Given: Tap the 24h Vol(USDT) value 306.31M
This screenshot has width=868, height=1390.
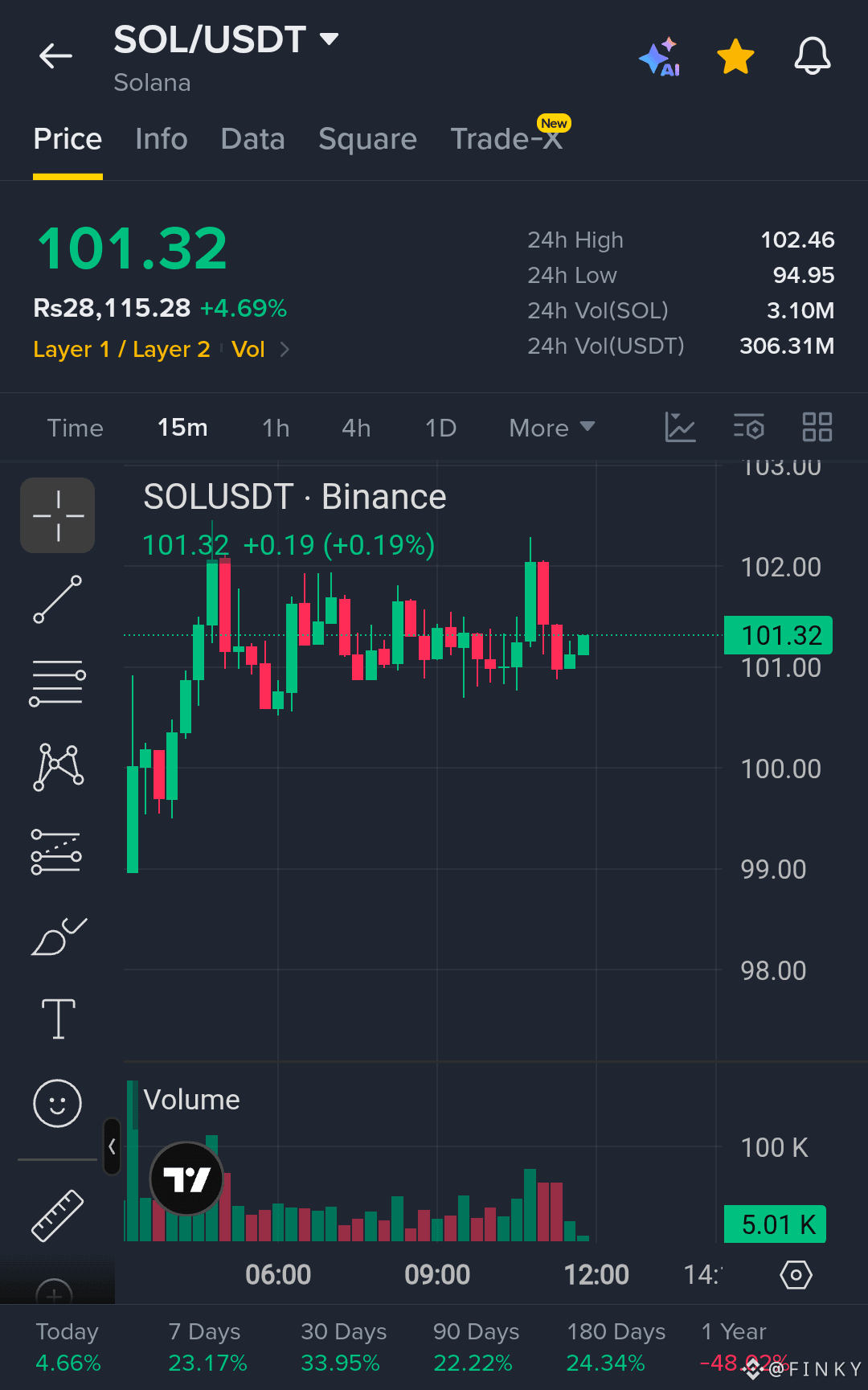Looking at the screenshot, I should (x=787, y=346).
